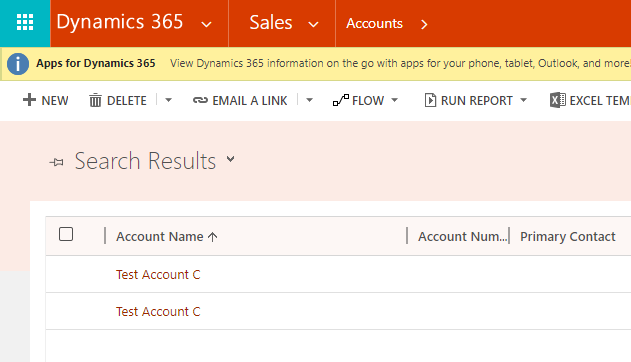Sort by the Primary Contact column header
The width and height of the screenshot is (631, 362).
pyautogui.click(x=568, y=237)
